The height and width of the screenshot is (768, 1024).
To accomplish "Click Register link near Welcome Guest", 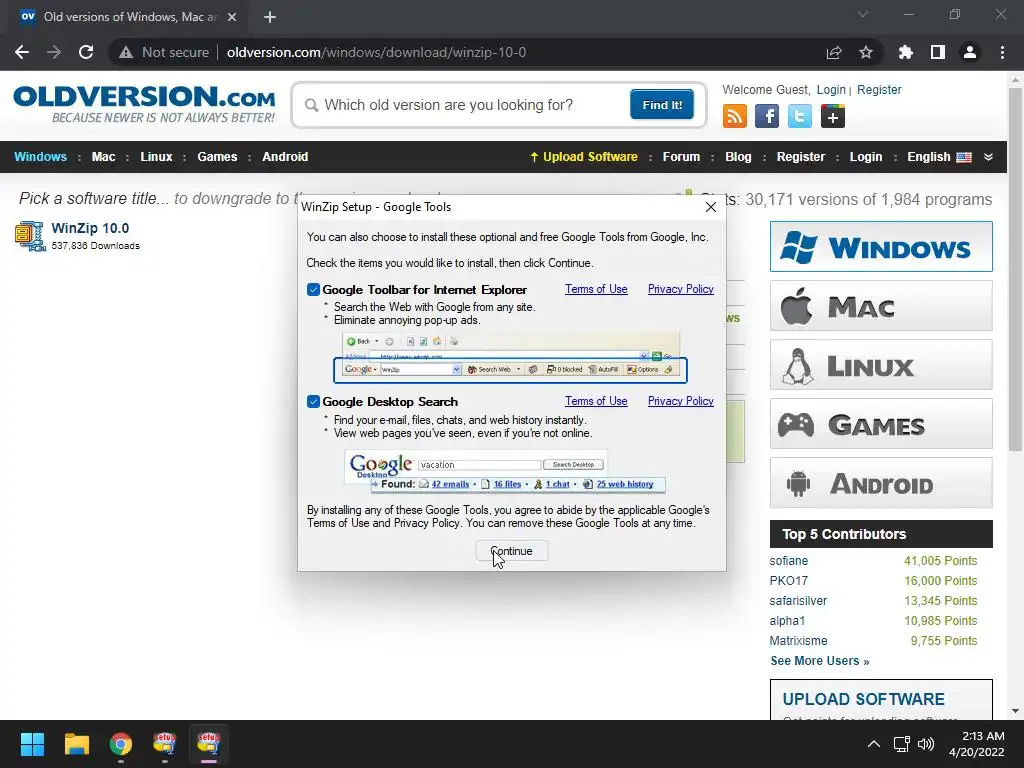I will pyautogui.click(x=879, y=90).
